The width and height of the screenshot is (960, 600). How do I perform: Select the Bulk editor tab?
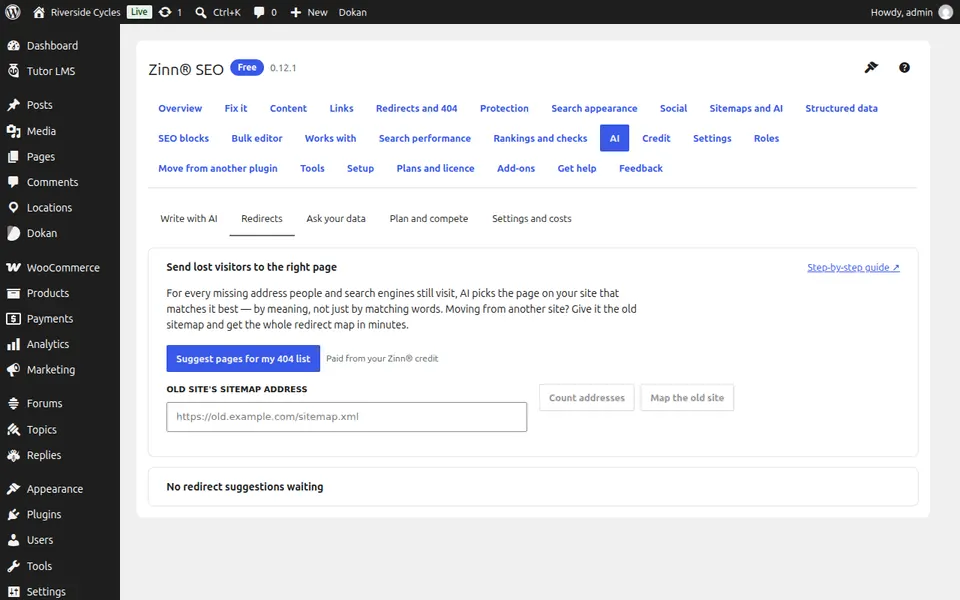pos(257,138)
